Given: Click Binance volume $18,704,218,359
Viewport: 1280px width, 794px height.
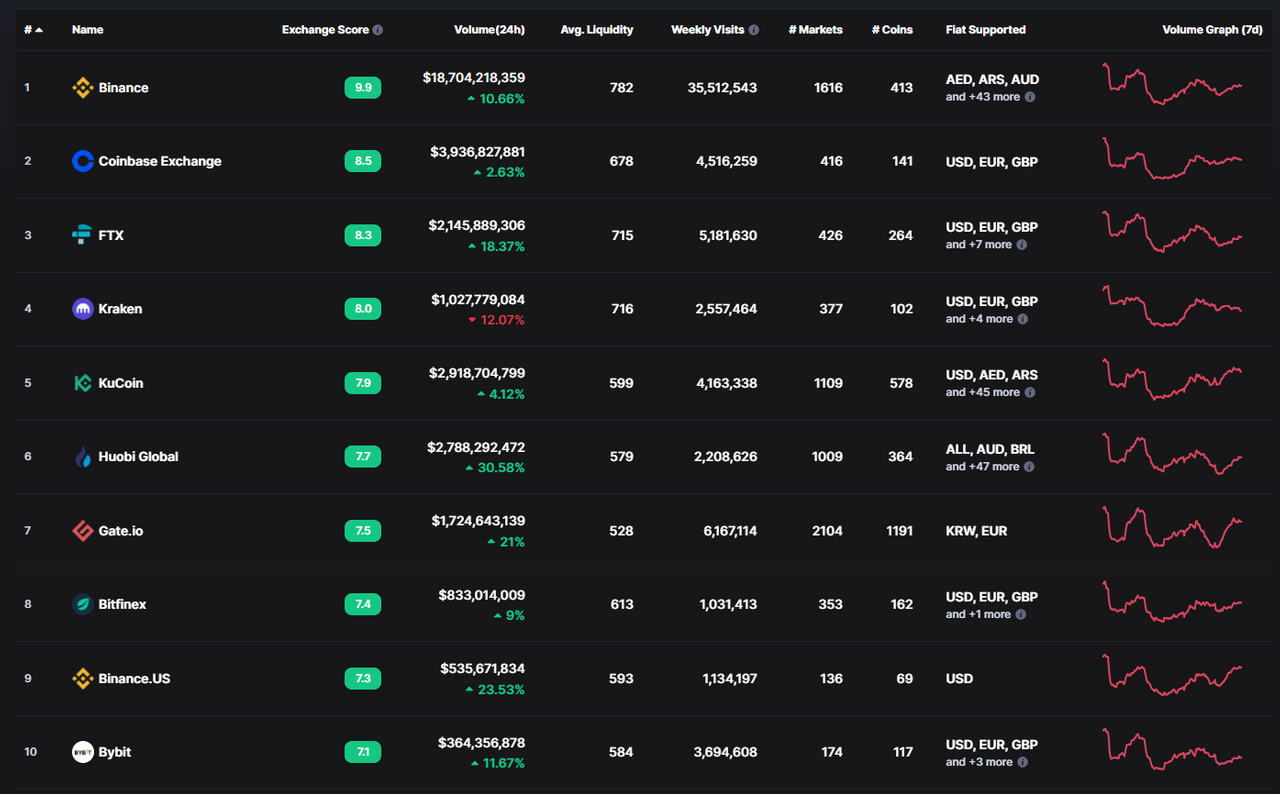Looking at the screenshot, I should pyautogui.click(x=474, y=78).
